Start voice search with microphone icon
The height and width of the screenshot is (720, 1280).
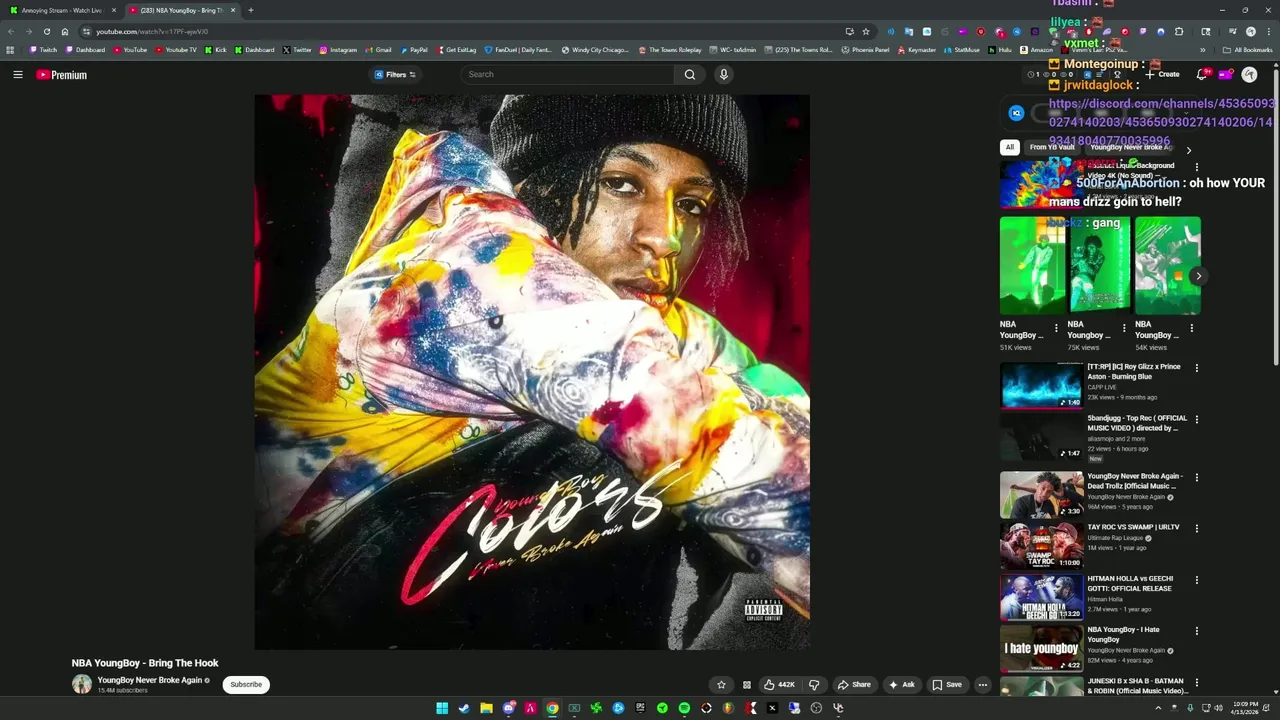tap(723, 74)
